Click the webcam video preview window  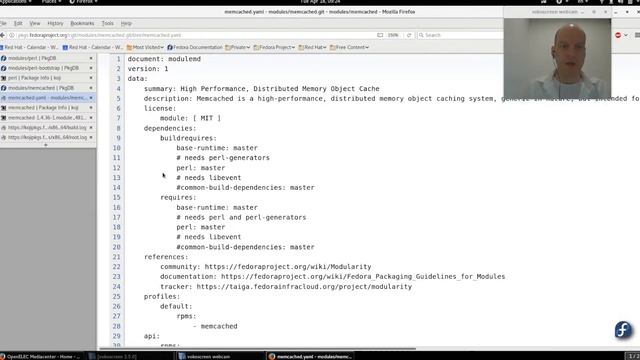[x=557, y=58]
